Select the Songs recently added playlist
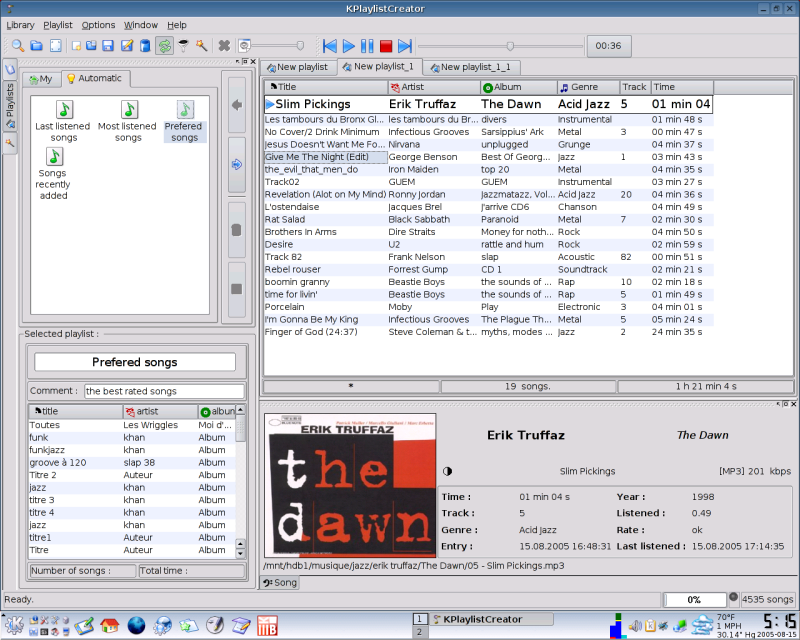 tap(53, 174)
